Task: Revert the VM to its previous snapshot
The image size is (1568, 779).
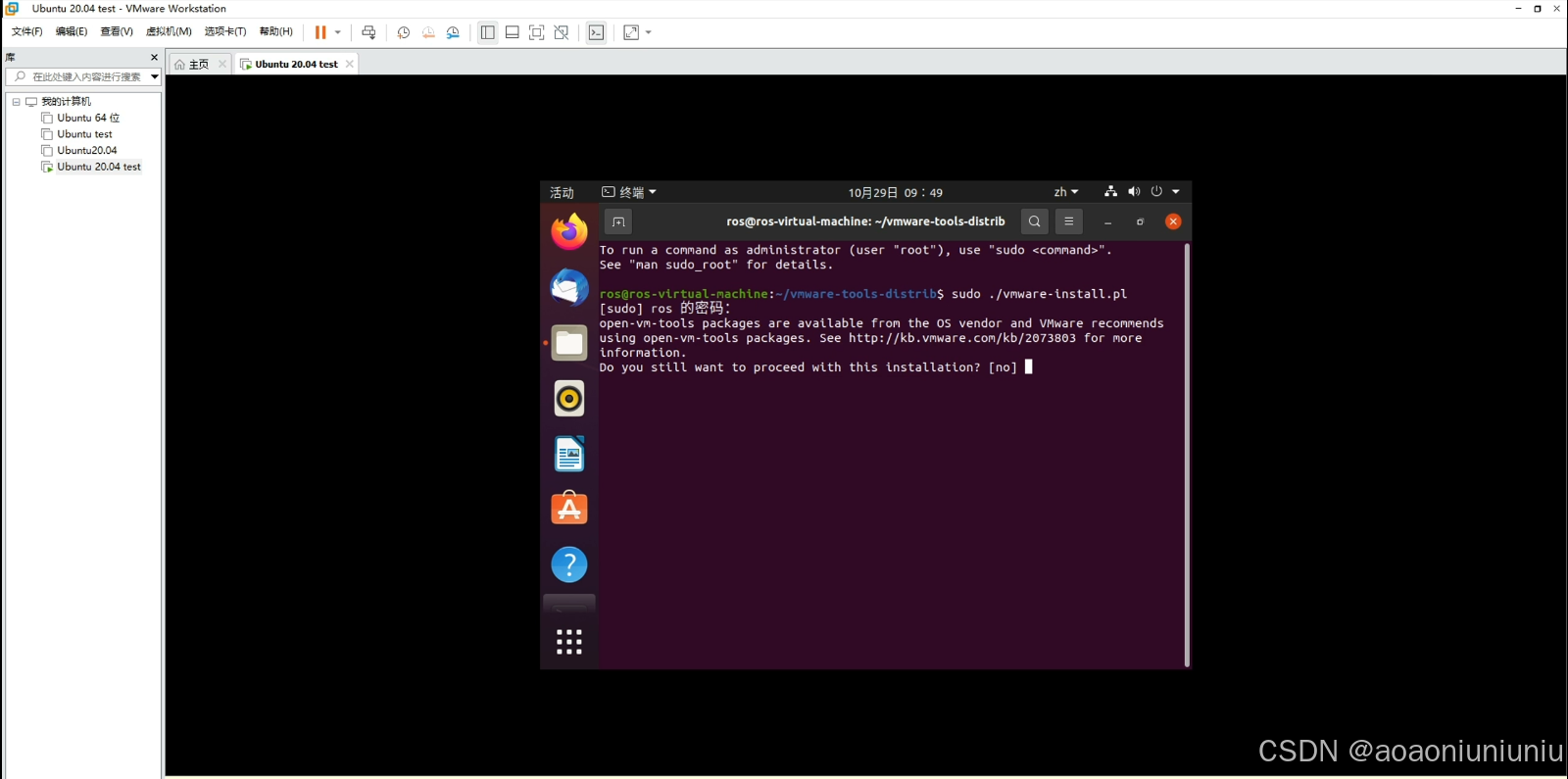Action: point(428,32)
